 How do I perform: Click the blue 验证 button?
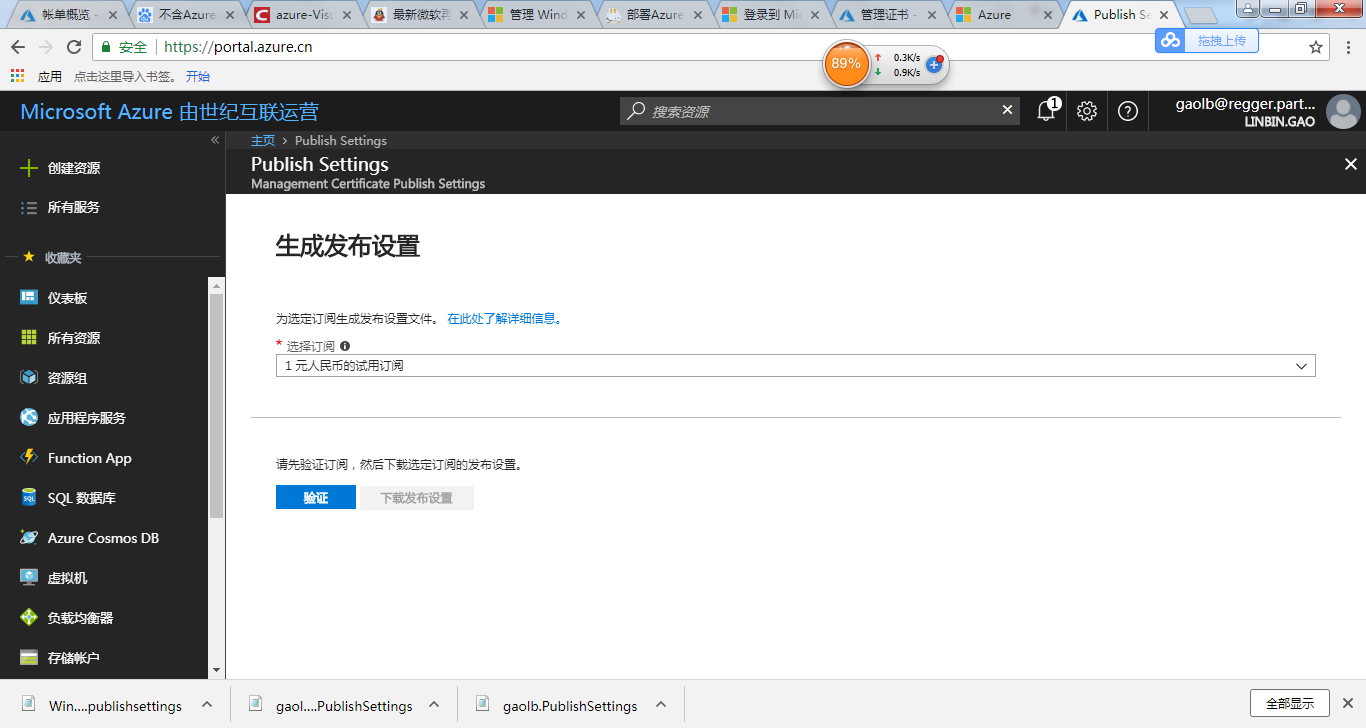316,498
